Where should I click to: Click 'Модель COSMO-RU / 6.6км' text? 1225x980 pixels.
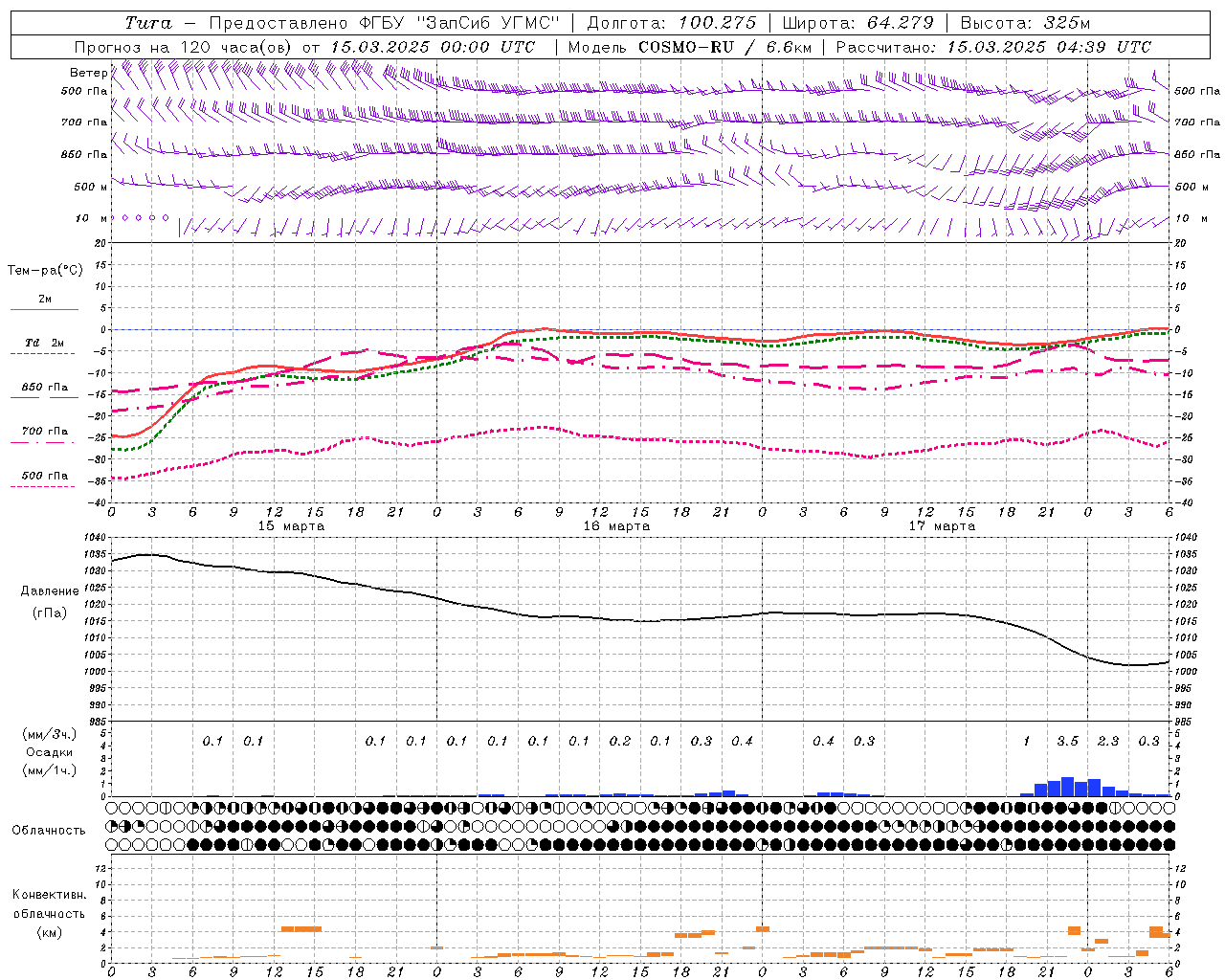(690, 47)
